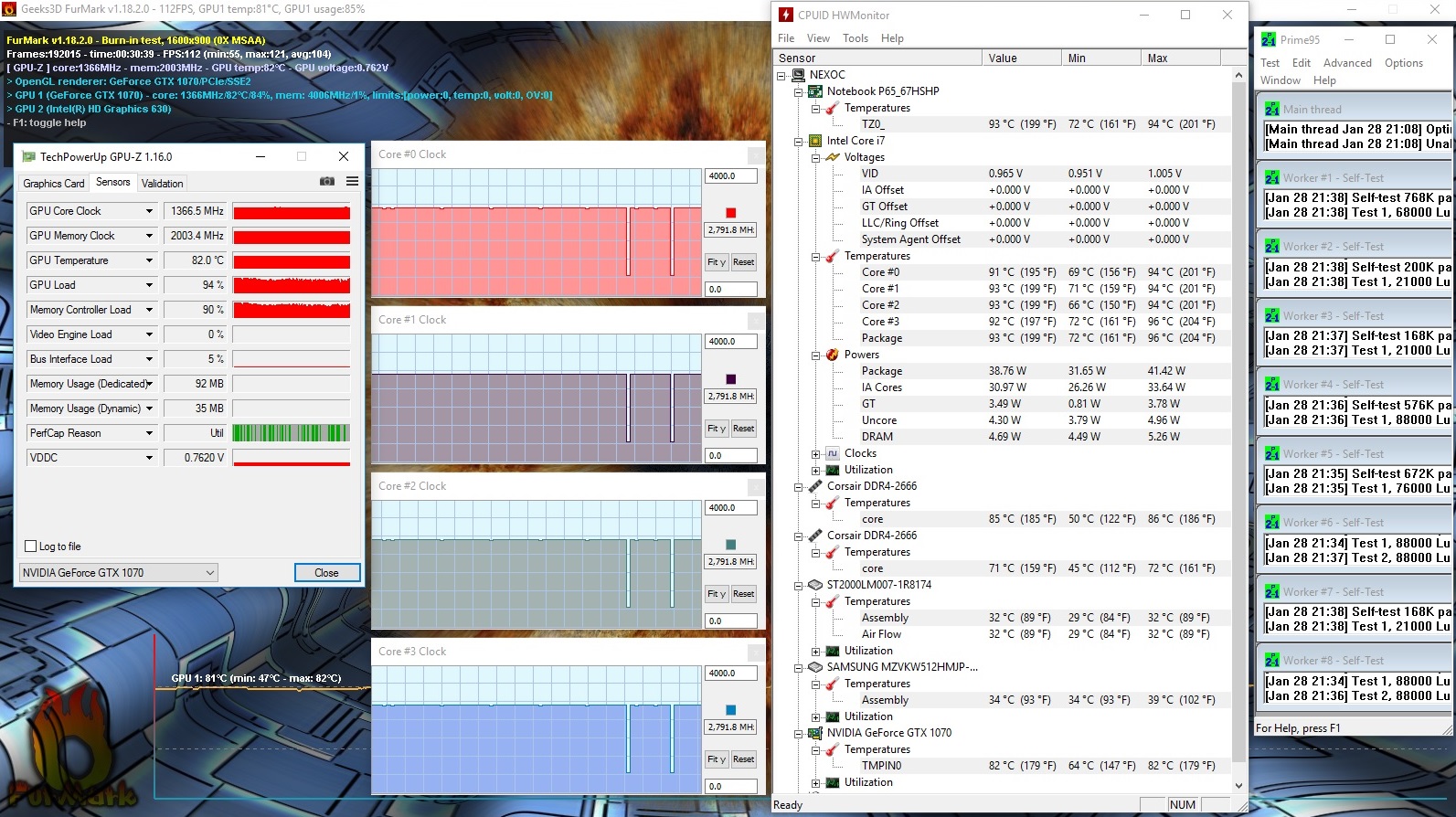Image resolution: width=1456 pixels, height=817 pixels.
Task: Reset the Core #0 Clock graph
Action: (x=744, y=262)
